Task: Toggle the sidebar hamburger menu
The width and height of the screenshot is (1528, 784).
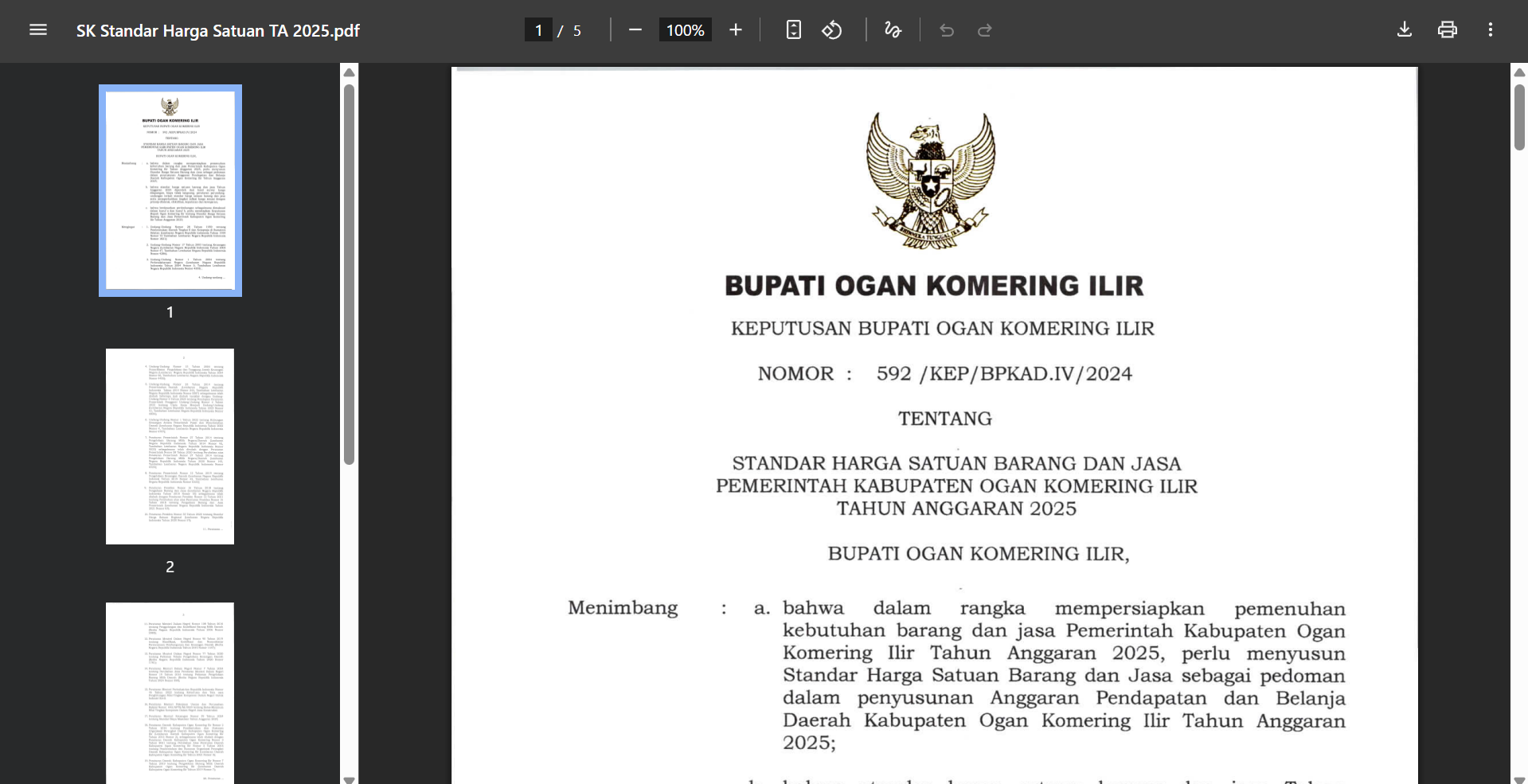Action: click(x=38, y=30)
